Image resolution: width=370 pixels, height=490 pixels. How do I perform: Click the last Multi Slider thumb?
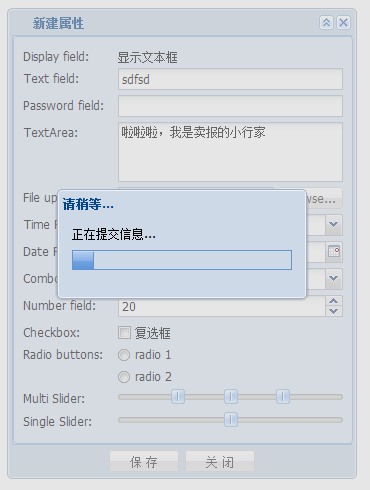tap(283, 397)
